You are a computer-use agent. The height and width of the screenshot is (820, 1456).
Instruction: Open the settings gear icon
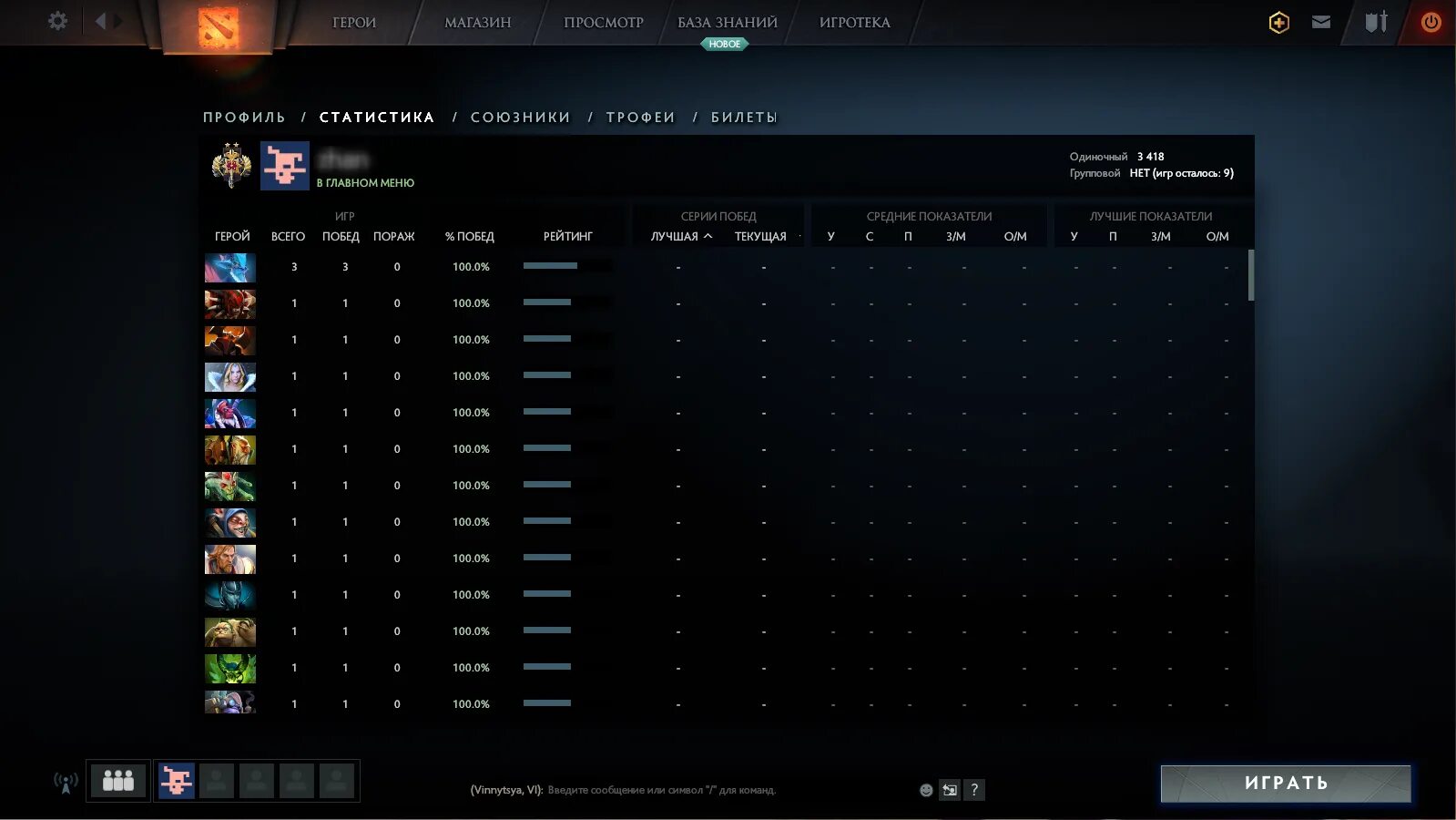tap(57, 21)
